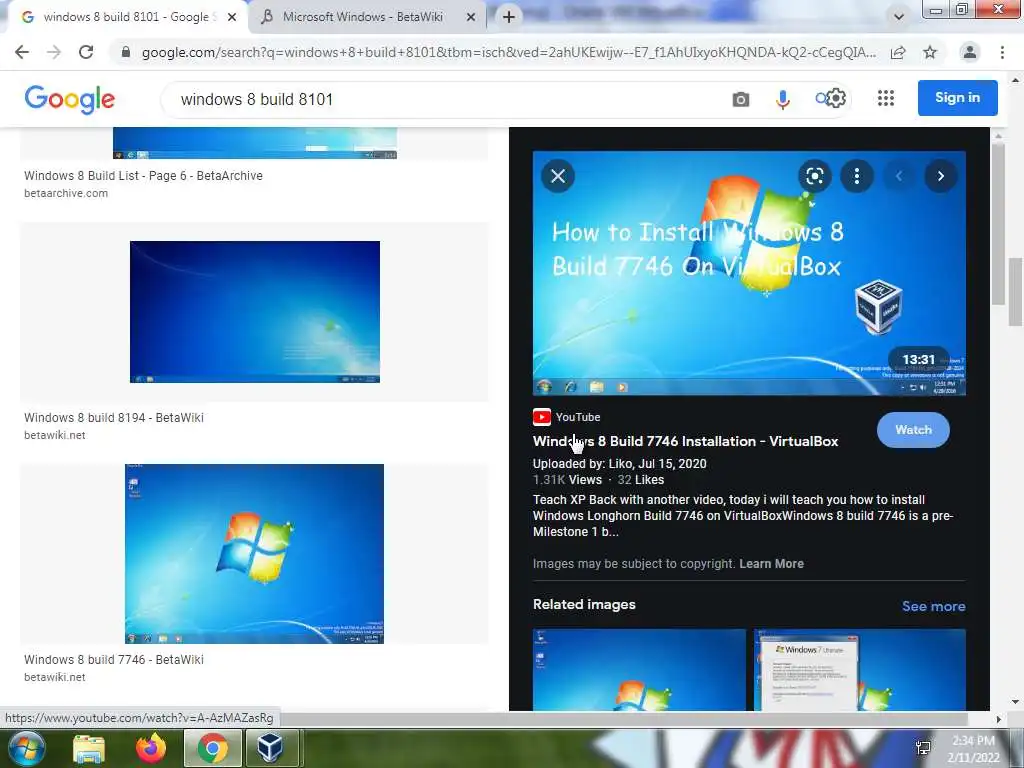
Task: Click the betaarchive.com source text
Action: pyautogui.click(x=66, y=193)
